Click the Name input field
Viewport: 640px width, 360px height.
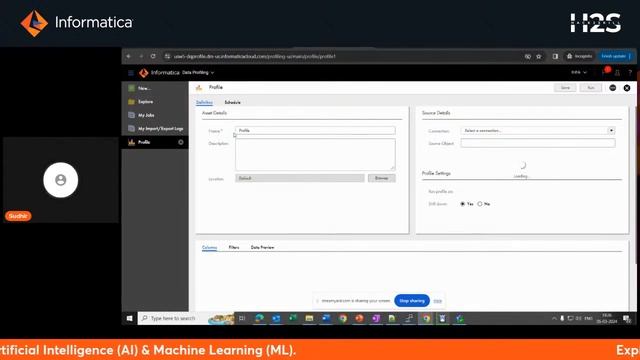pos(315,131)
